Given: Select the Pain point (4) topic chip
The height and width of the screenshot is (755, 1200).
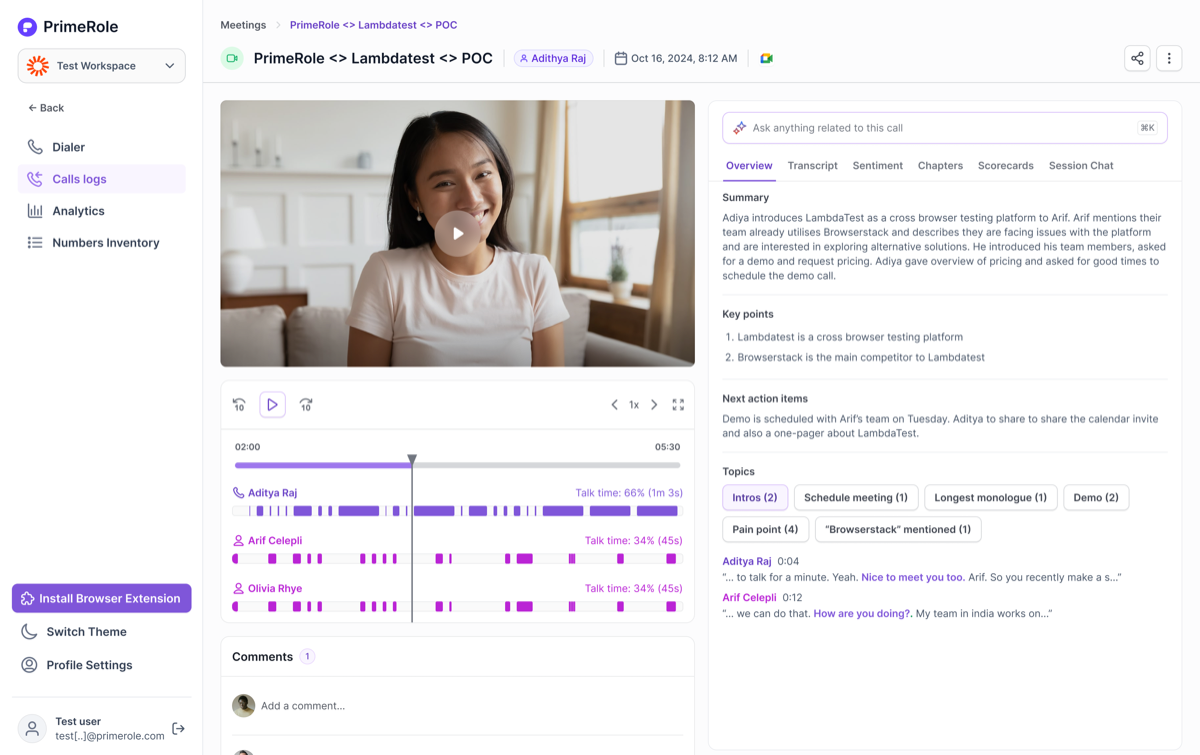Looking at the screenshot, I should click(x=765, y=529).
